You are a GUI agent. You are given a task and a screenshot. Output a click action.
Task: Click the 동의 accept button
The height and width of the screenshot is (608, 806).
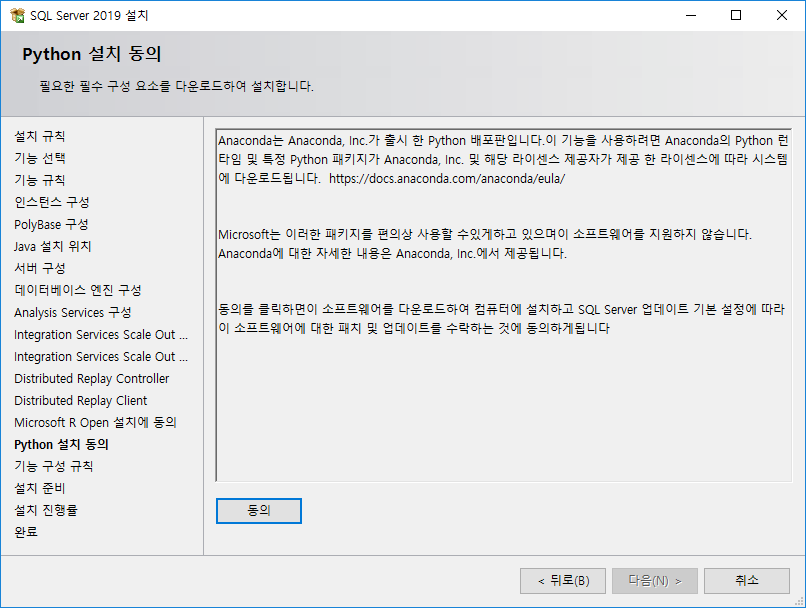click(259, 510)
